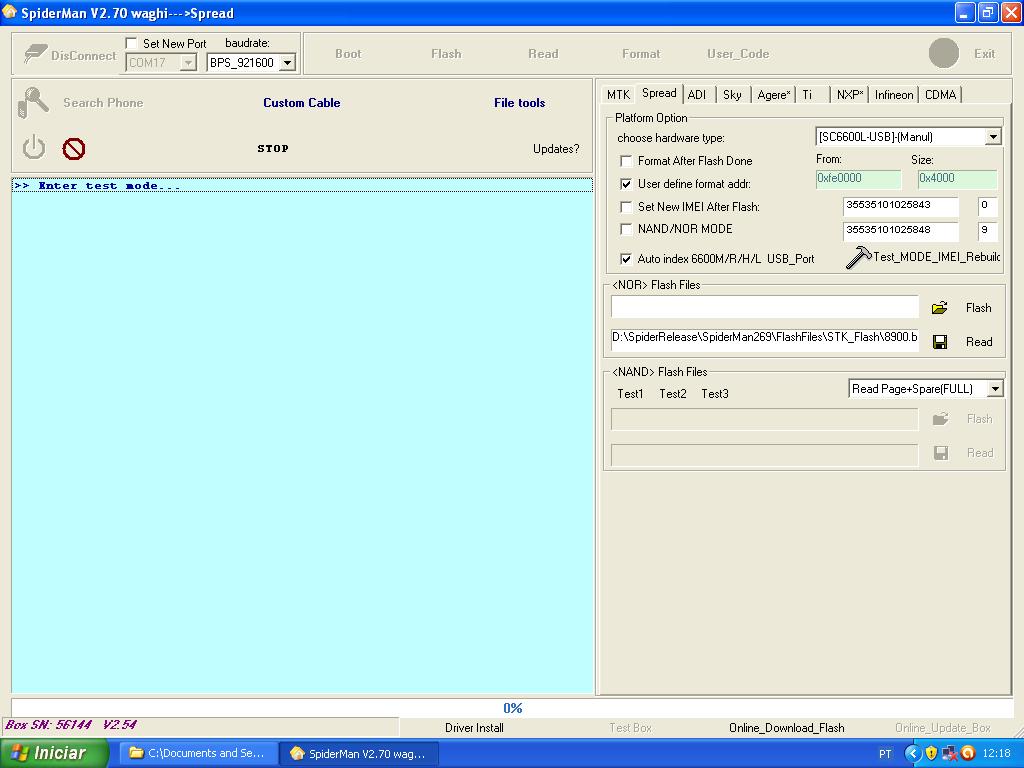The image size is (1024, 768).
Task: Click the Test_MODE_IMEI_Rebuild hammer icon
Action: pyautogui.click(x=858, y=257)
